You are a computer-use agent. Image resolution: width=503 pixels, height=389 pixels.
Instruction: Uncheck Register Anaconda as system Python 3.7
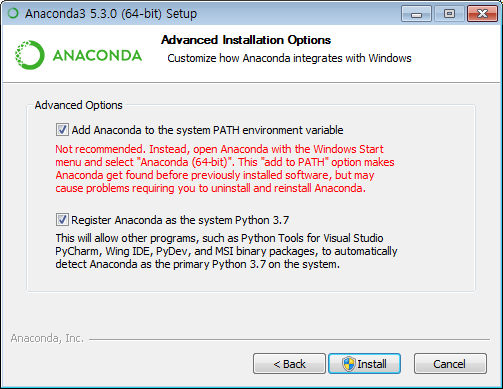62,220
